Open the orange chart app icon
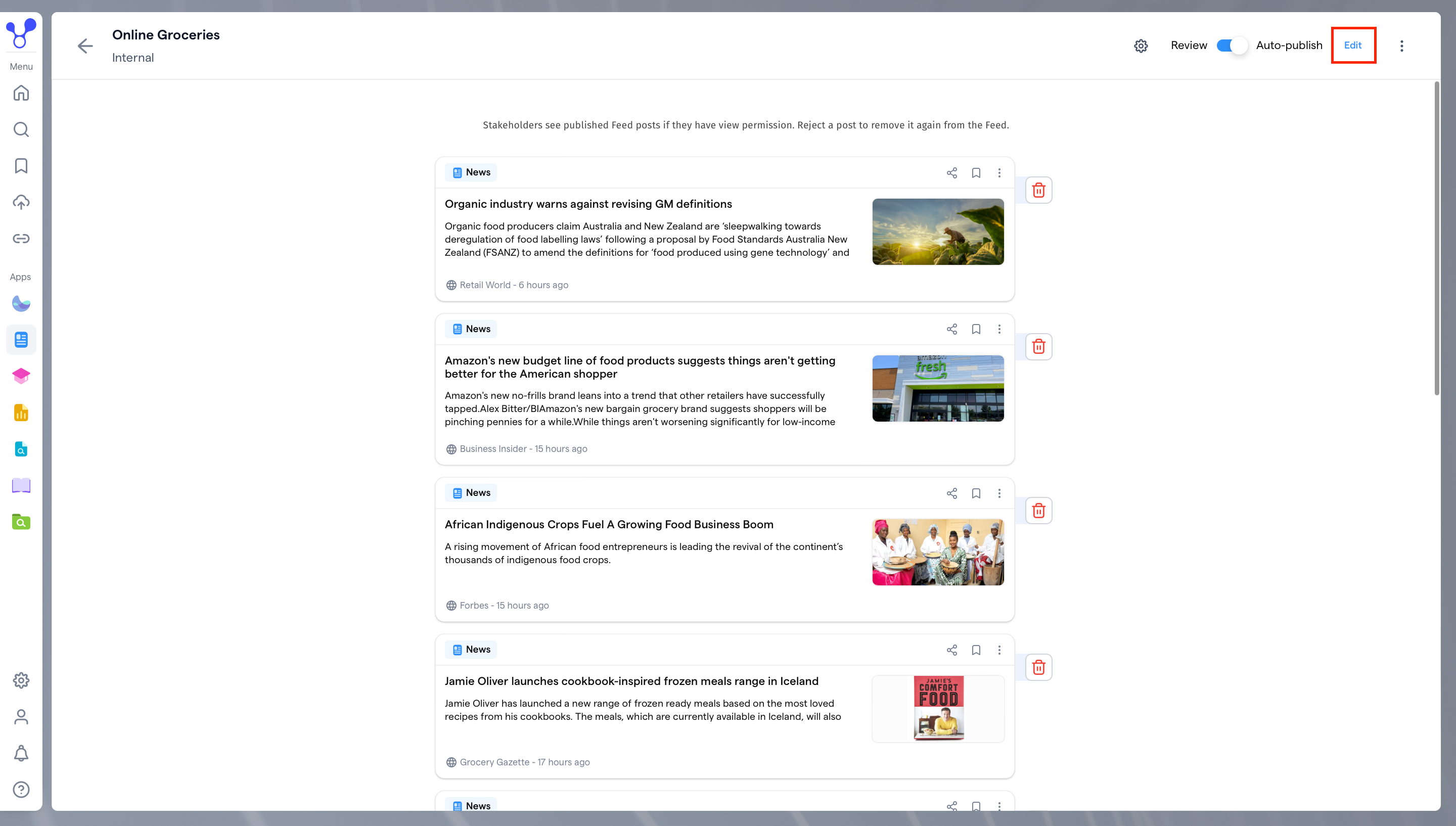Viewport: 1456px width, 826px height. [21, 412]
